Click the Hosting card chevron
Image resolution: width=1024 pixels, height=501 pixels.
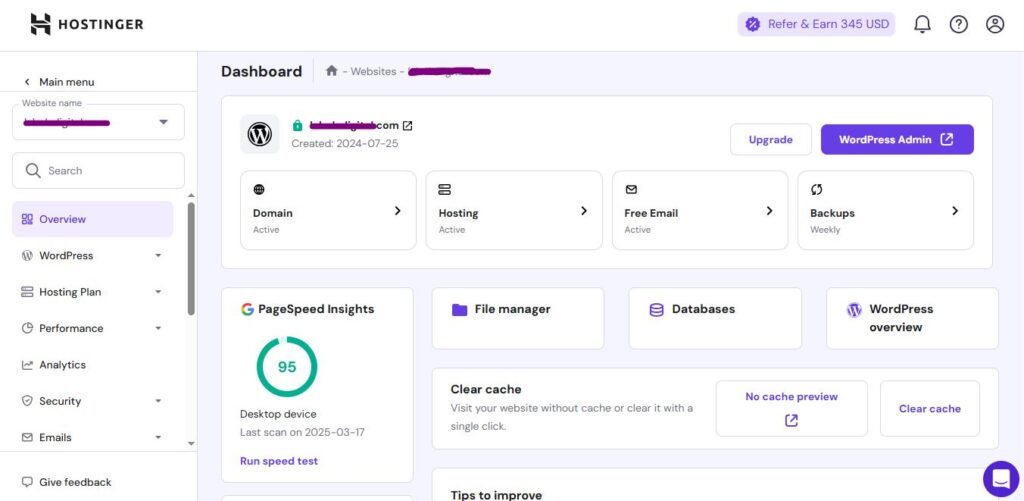click(584, 210)
